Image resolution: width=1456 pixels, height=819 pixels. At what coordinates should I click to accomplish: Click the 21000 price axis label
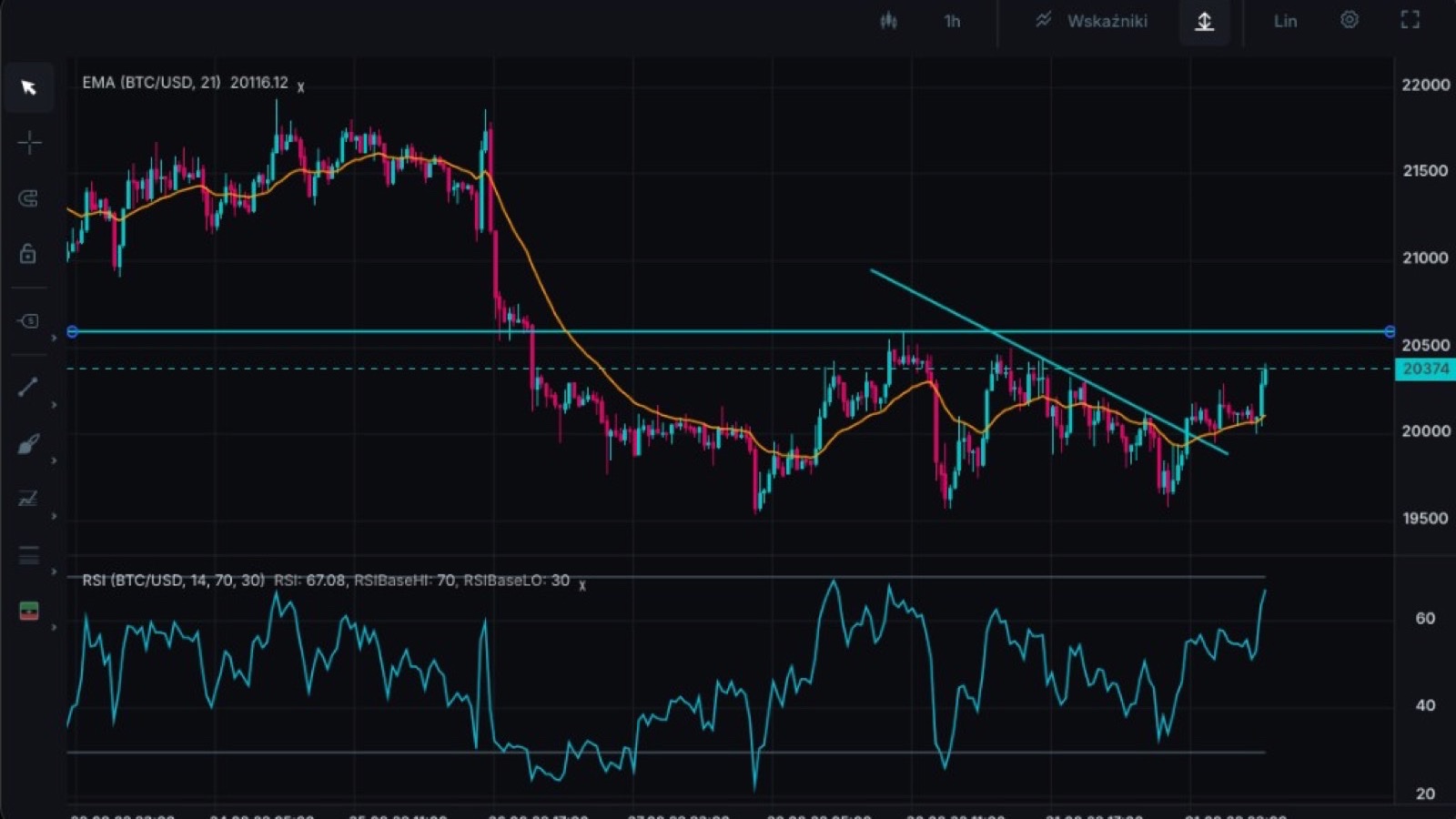1426,258
